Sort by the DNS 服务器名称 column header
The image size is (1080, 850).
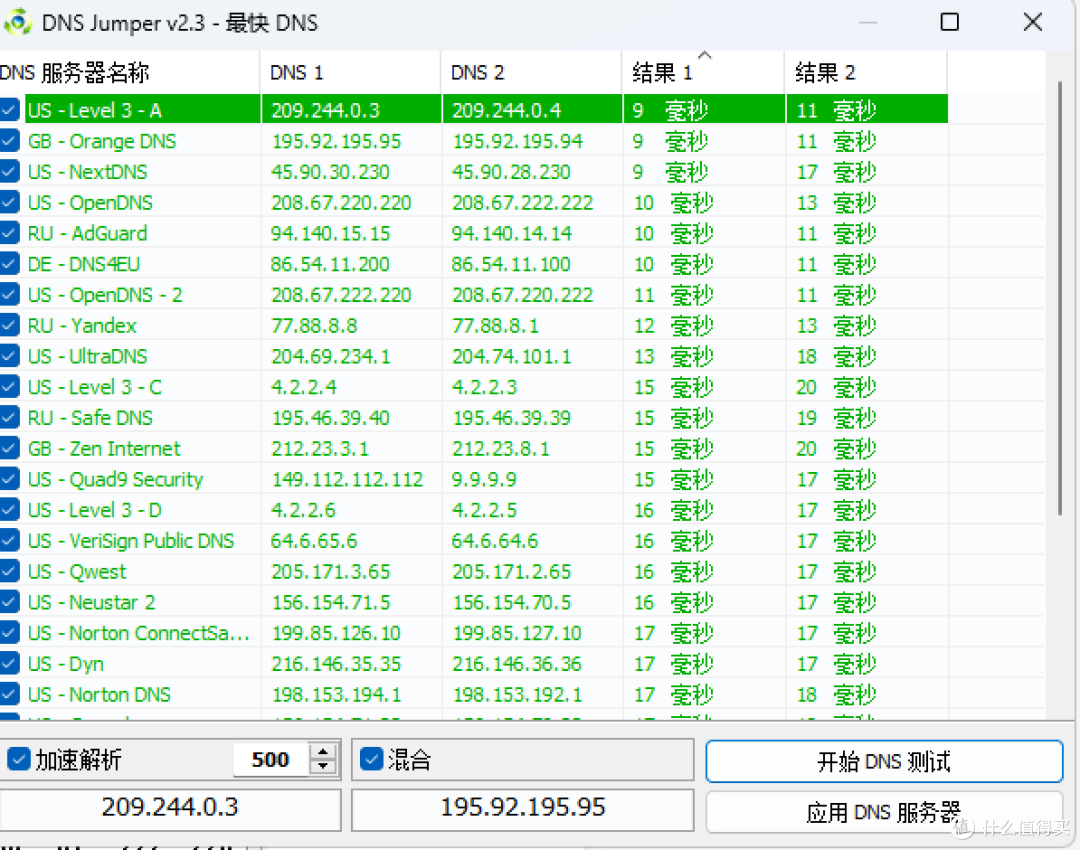[129, 72]
